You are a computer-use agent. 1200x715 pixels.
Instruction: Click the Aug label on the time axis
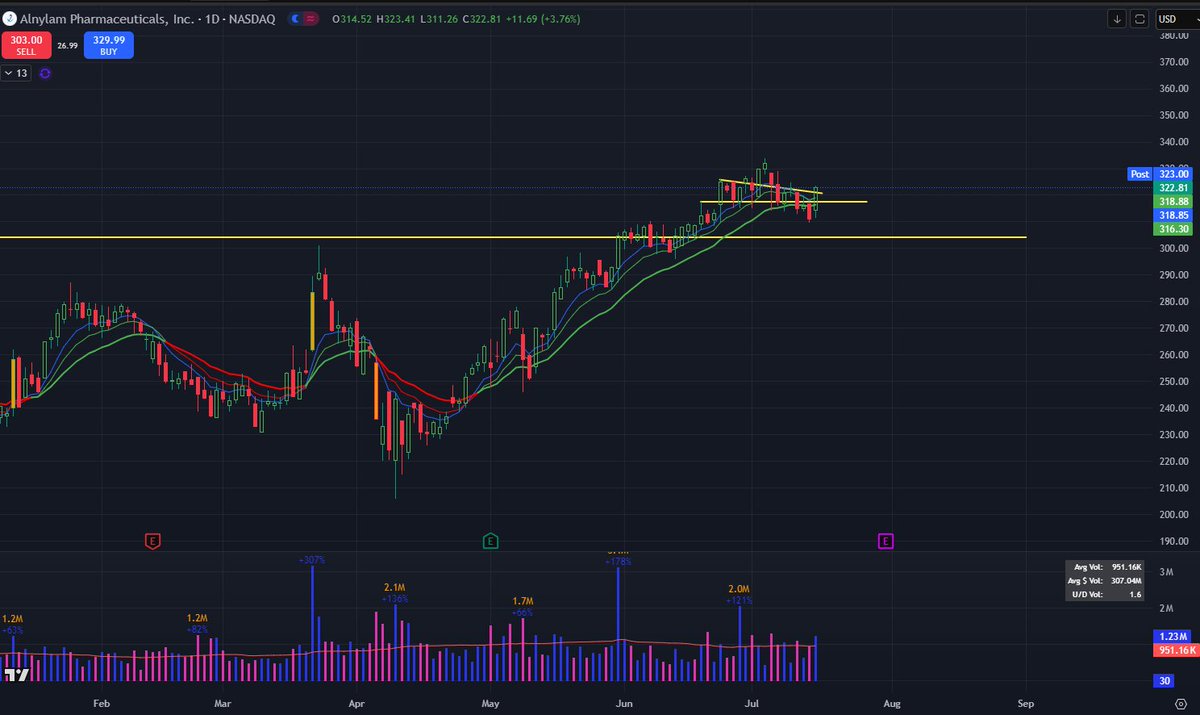tap(893, 703)
